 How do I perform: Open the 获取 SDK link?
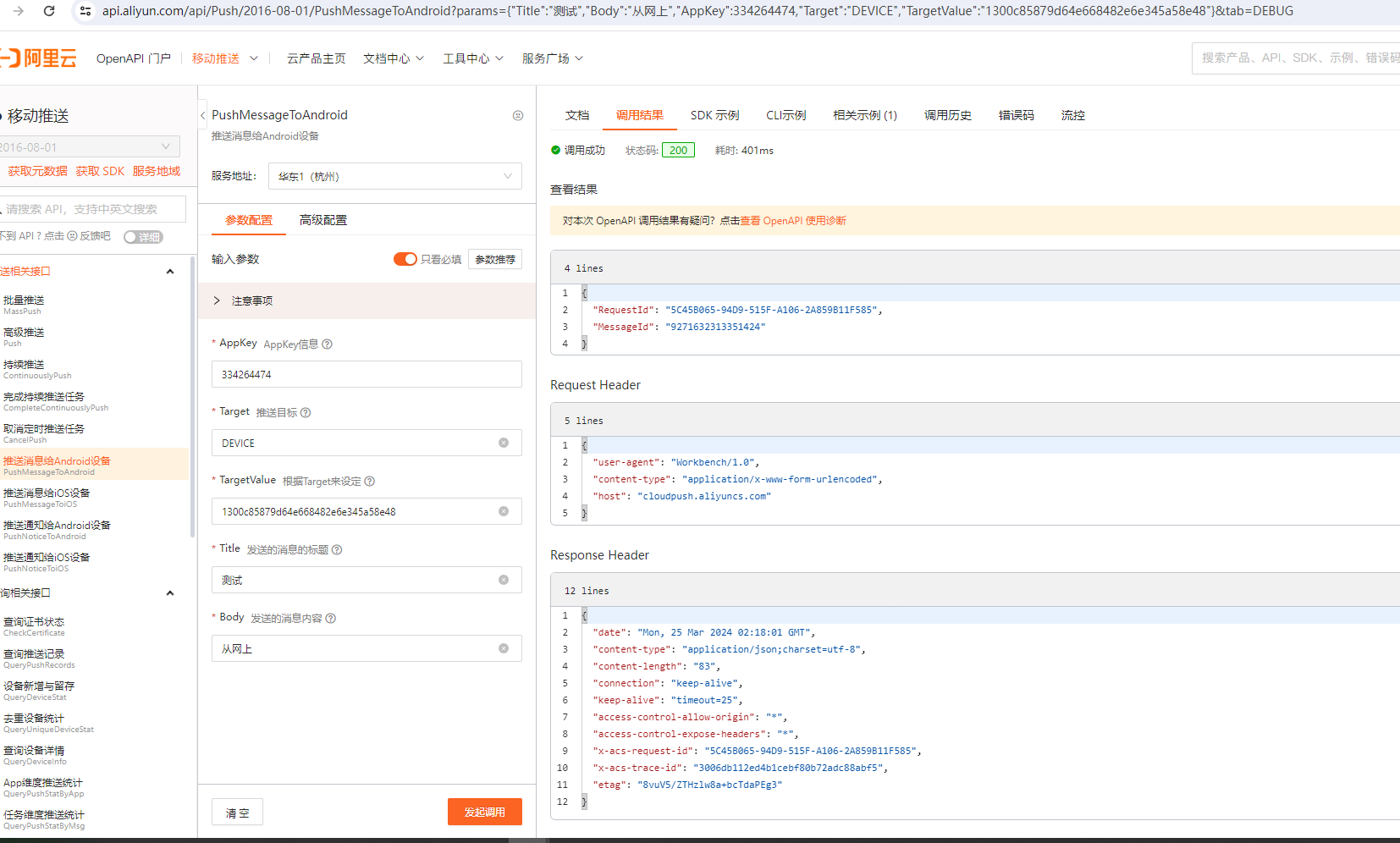tap(100, 171)
